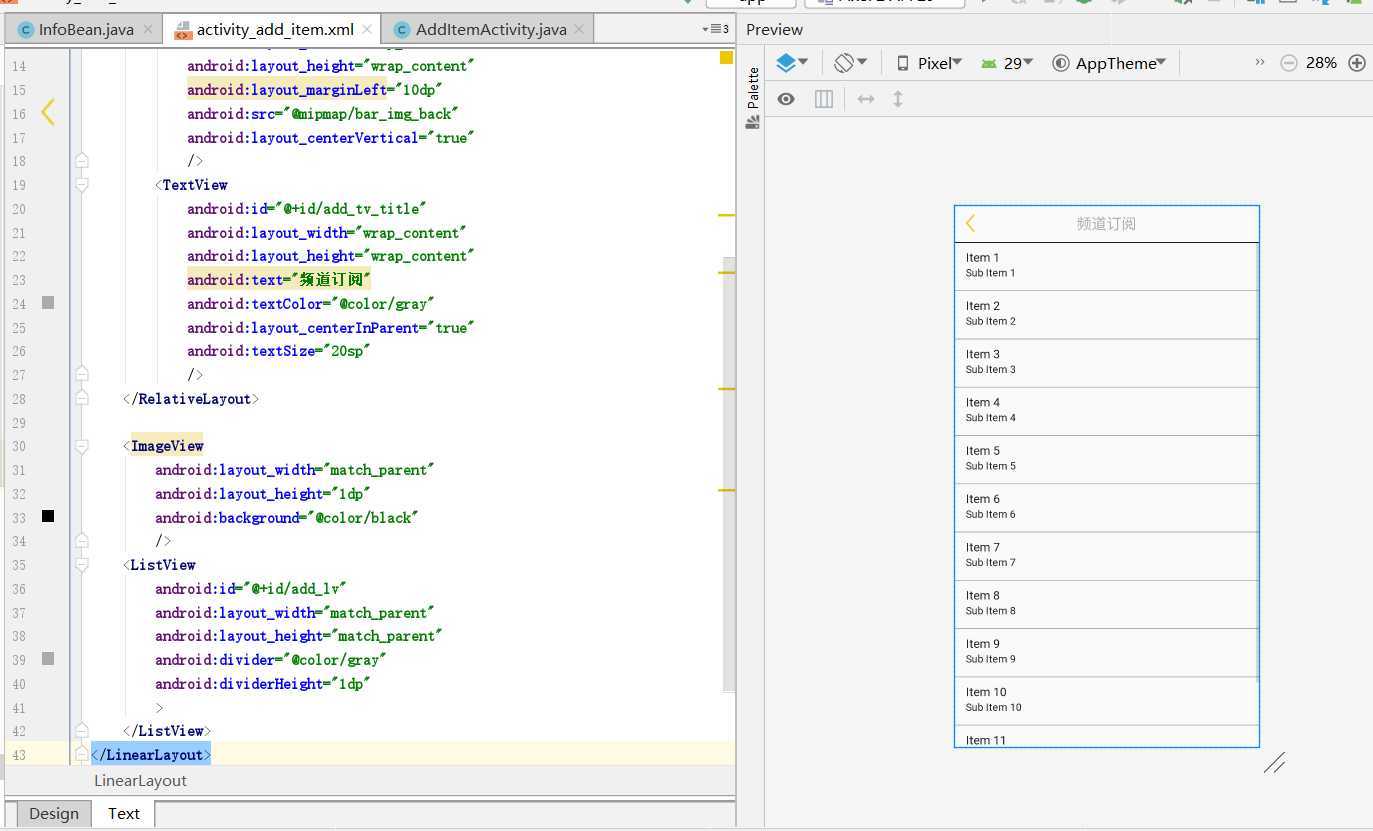Click the editor vertical scrollbar thumb
This screenshot has height=831, width=1373.
[x=729, y=475]
